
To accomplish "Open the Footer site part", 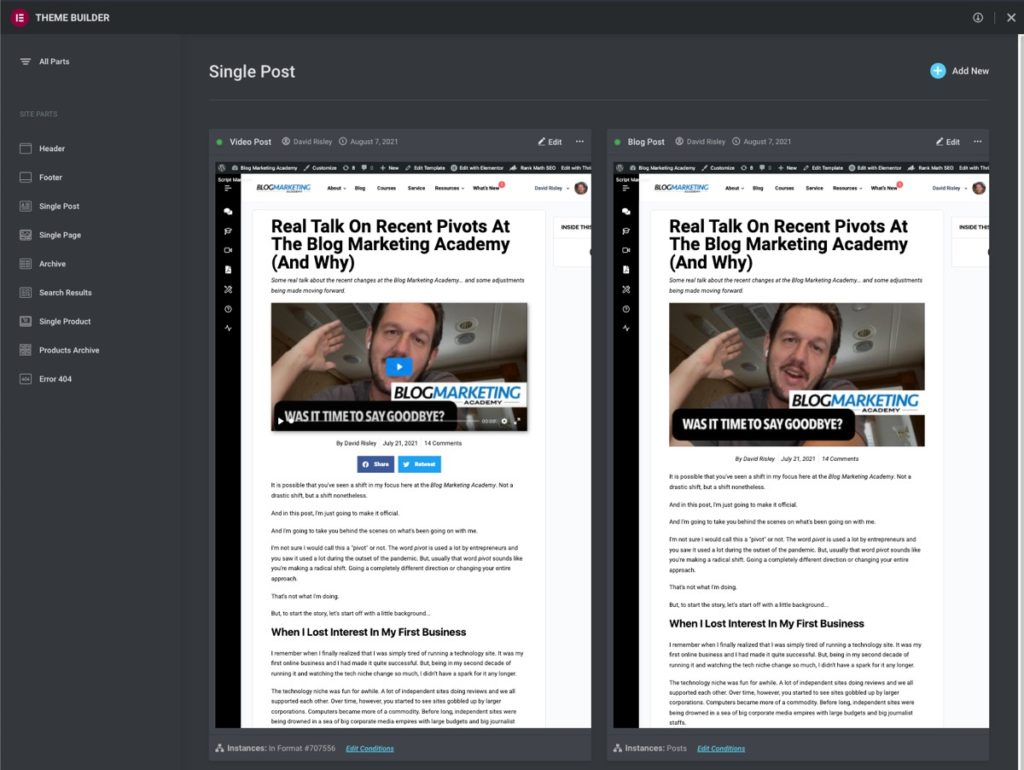I will [x=50, y=177].
